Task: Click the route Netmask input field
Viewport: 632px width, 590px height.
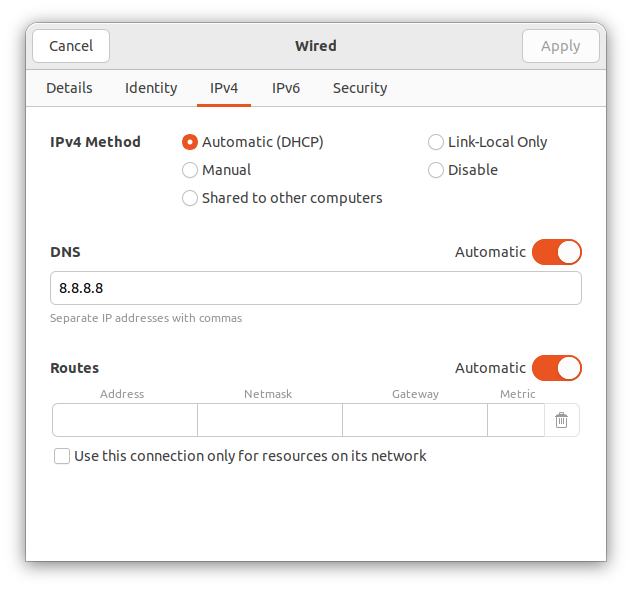Action: tap(270, 420)
